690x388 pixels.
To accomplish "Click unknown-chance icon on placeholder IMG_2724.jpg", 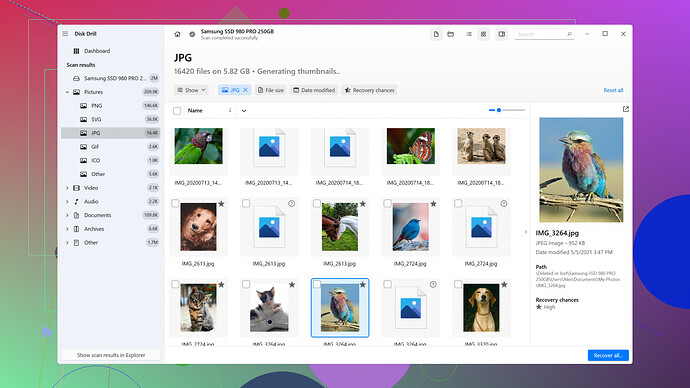I will pyautogui.click(x=504, y=204).
